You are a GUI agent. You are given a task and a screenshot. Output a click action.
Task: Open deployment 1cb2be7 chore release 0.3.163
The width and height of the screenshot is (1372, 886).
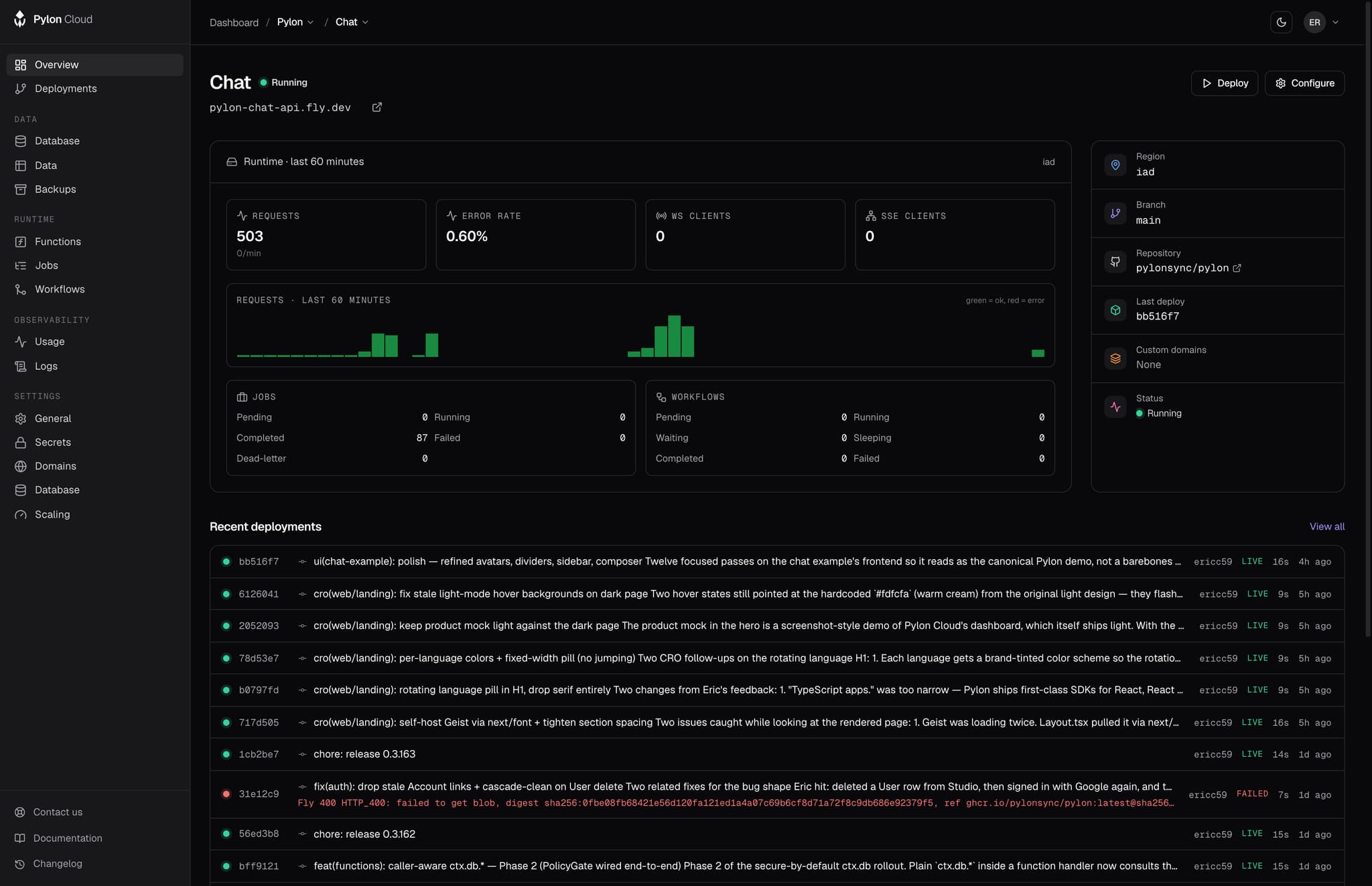(776, 755)
